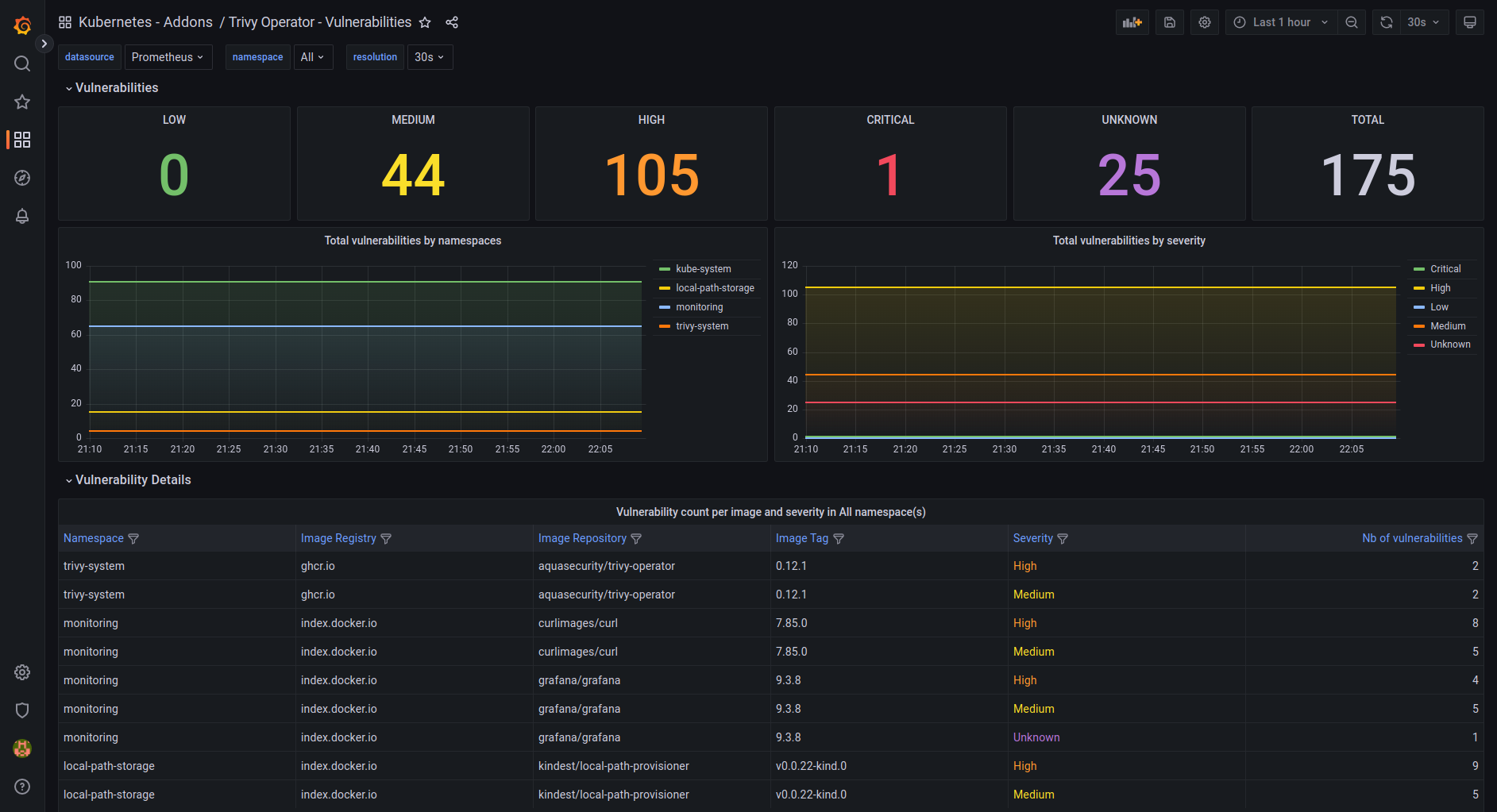Open the namespace All dropdown
The image size is (1497, 812).
[312, 56]
